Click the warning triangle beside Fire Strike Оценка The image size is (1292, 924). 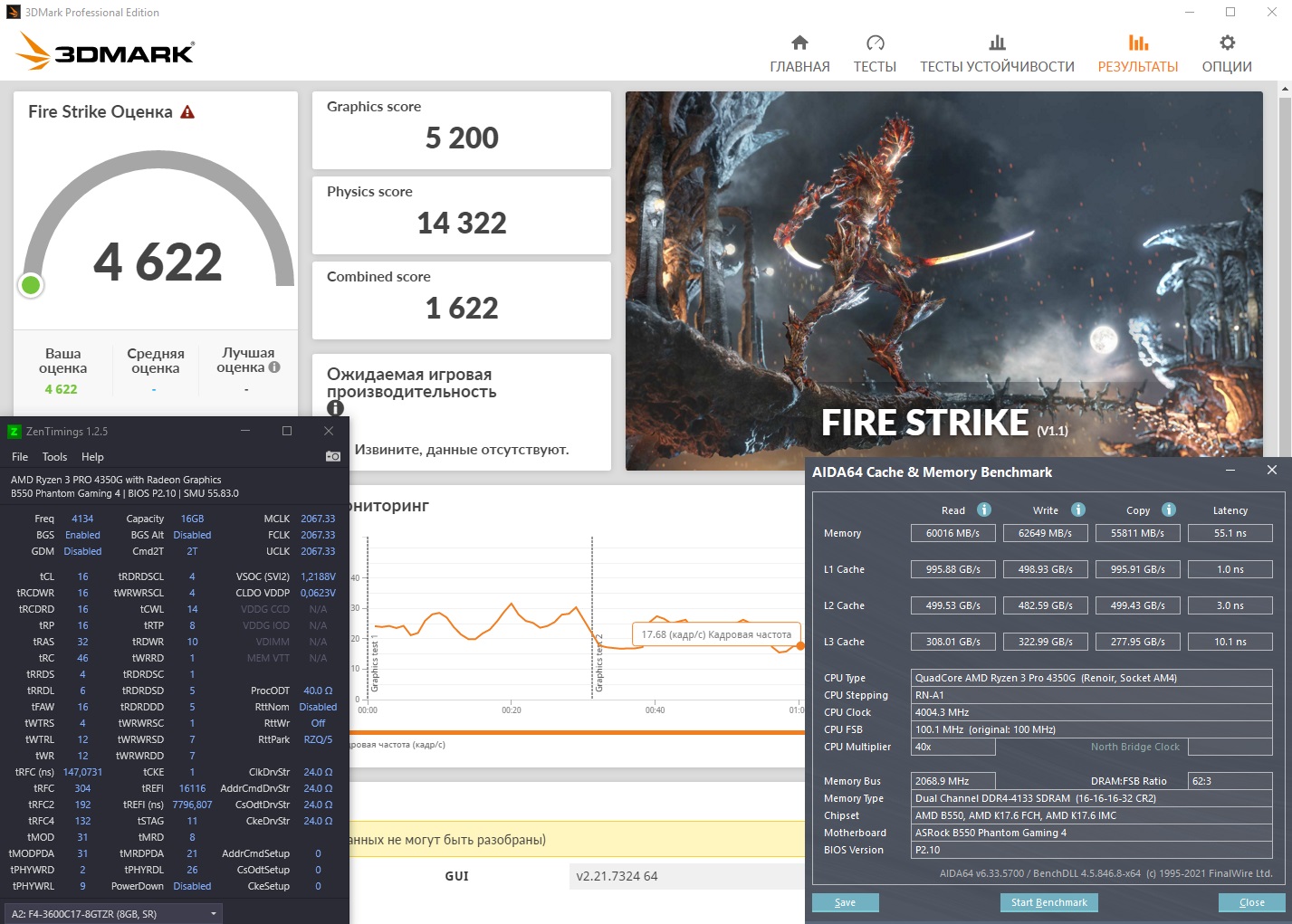tap(187, 112)
